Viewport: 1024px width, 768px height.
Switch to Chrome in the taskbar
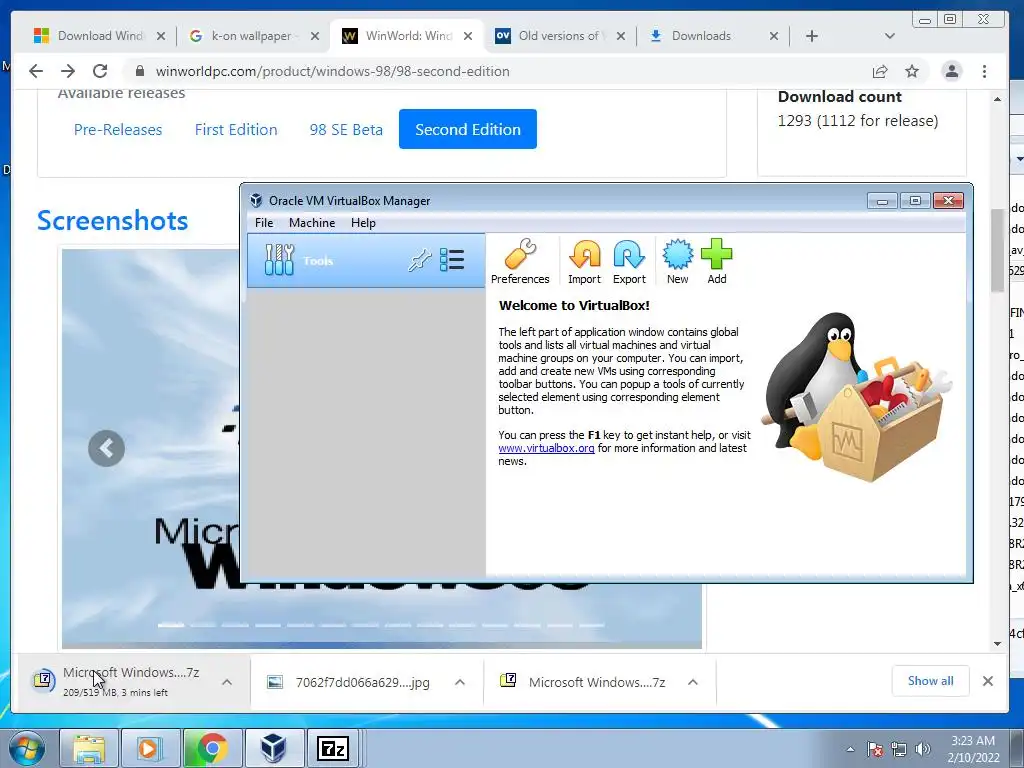pos(212,748)
